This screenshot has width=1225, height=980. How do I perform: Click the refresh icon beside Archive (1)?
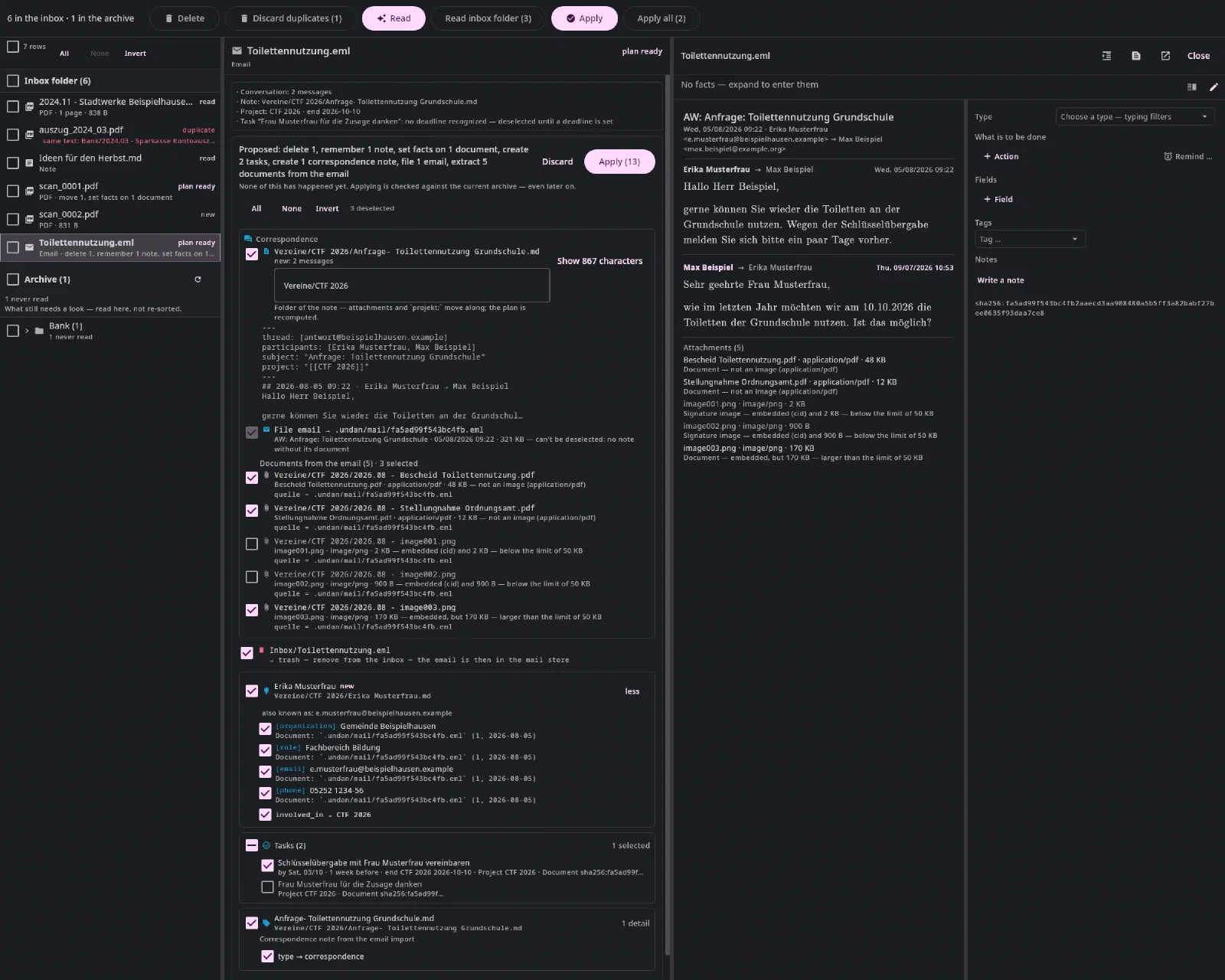198,279
